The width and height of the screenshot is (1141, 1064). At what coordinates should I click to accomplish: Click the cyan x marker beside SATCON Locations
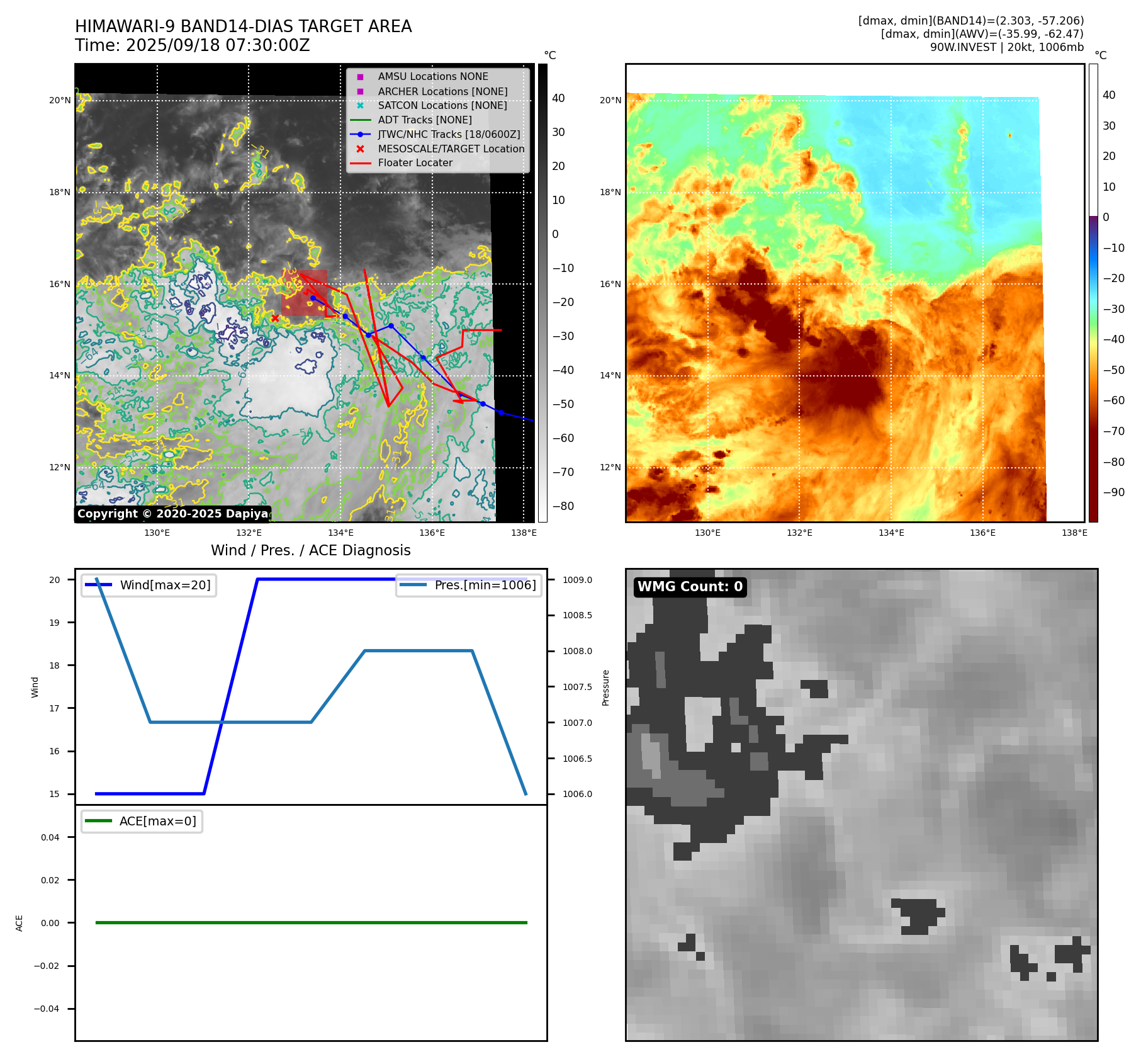(360, 105)
